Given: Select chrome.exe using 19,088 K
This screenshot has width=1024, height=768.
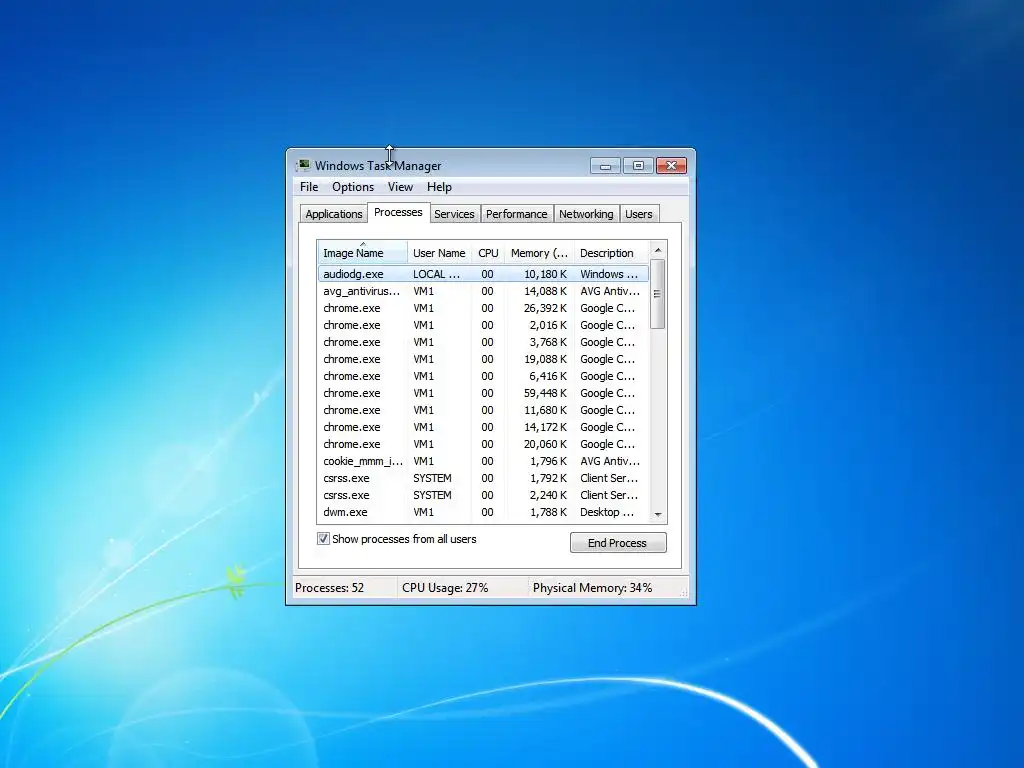Looking at the screenshot, I should (x=483, y=359).
